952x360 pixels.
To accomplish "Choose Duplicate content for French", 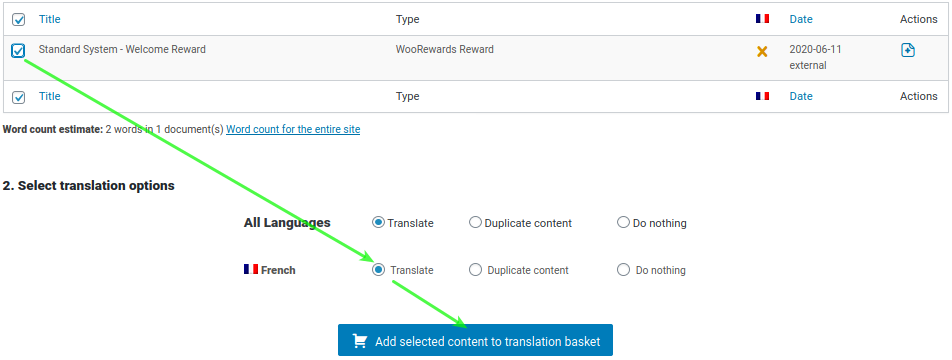I will pyautogui.click(x=475, y=270).
